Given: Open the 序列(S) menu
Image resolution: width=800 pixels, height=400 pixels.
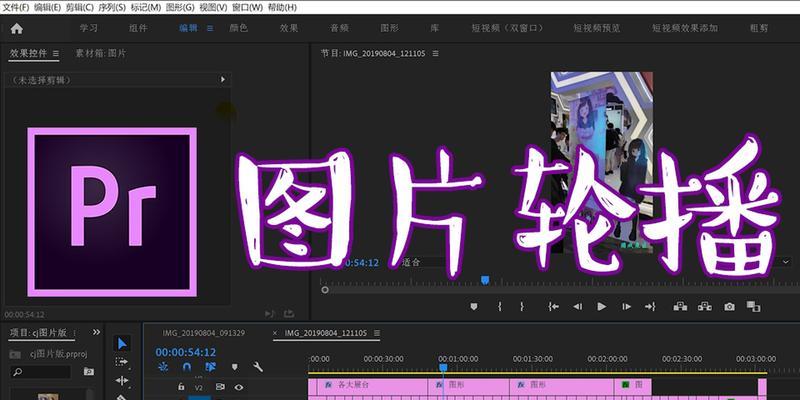Looking at the screenshot, I should tap(111, 8).
